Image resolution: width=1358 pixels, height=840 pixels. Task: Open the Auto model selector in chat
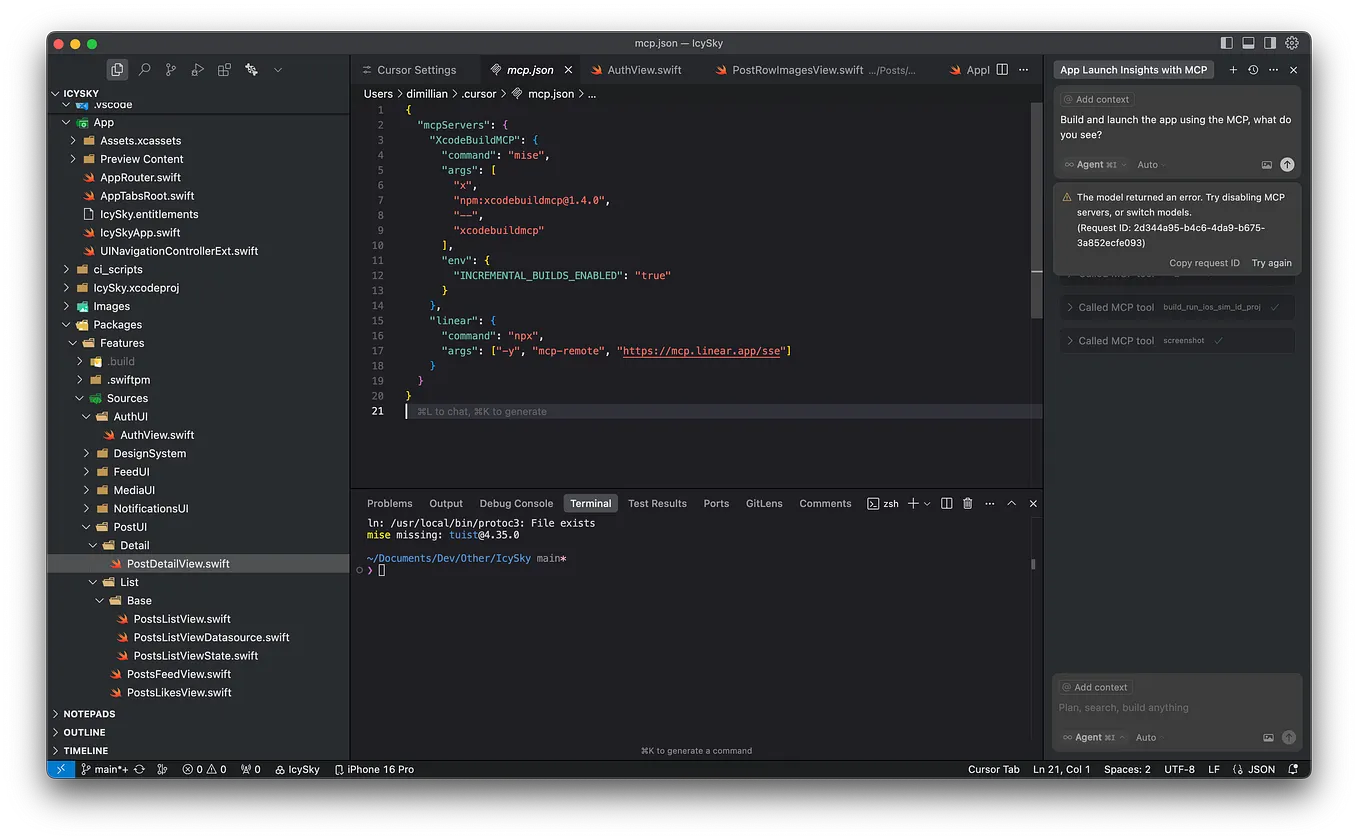coord(1146,737)
